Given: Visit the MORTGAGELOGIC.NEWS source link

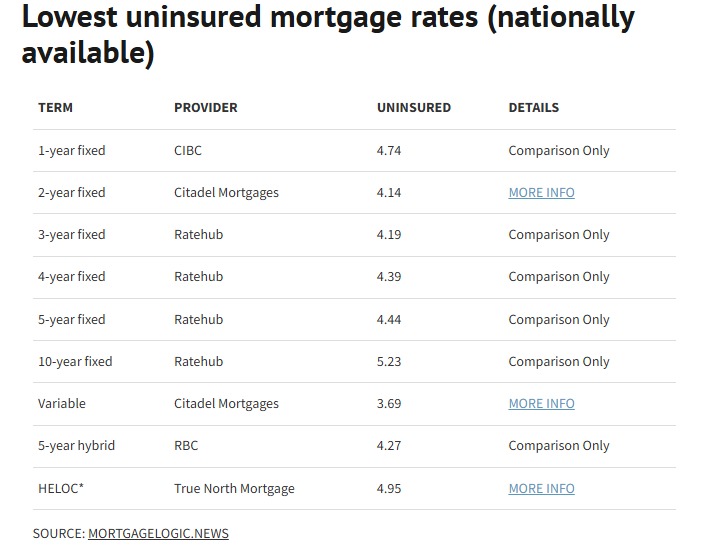Looking at the screenshot, I should (x=158, y=533).
